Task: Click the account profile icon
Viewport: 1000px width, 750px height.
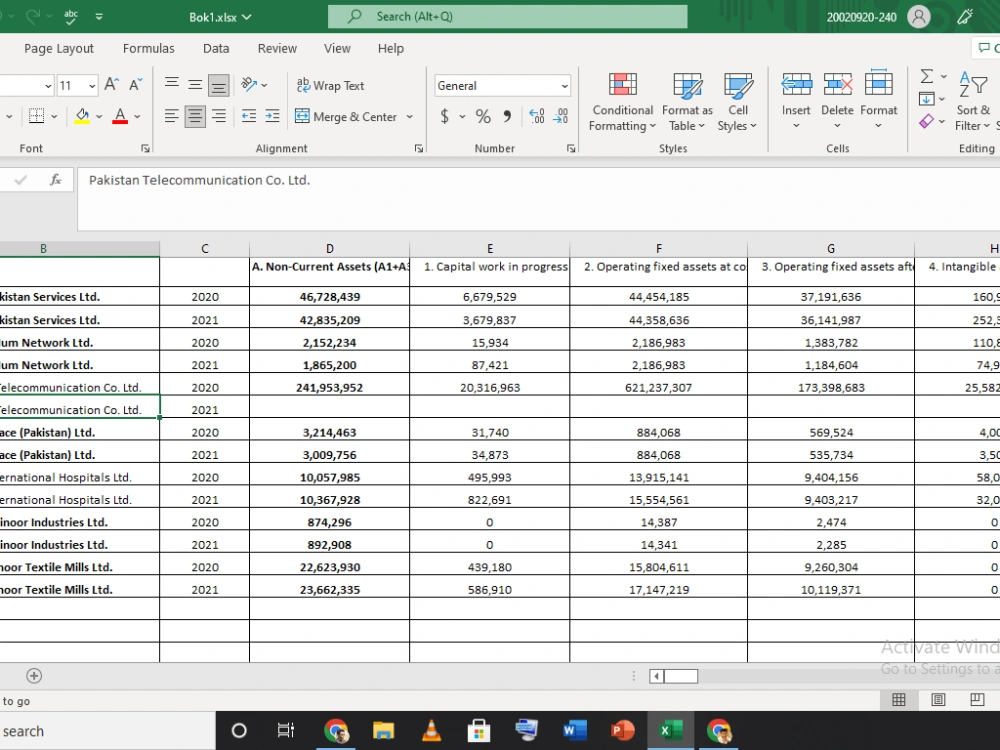Action: pyautogui.click(x=919, y=17)
